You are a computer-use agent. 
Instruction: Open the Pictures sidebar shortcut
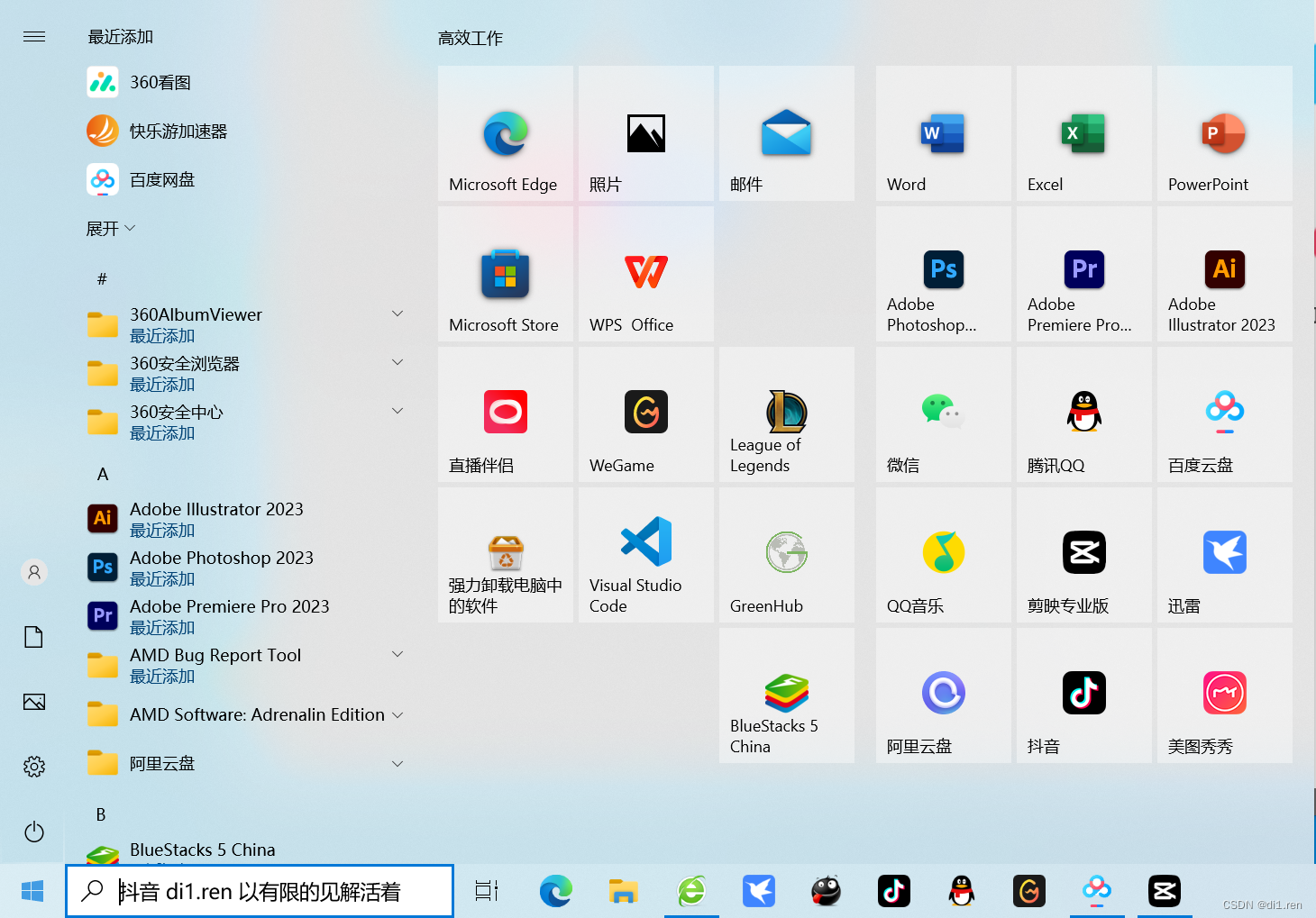pyautogui.click(x=34, y=702)
